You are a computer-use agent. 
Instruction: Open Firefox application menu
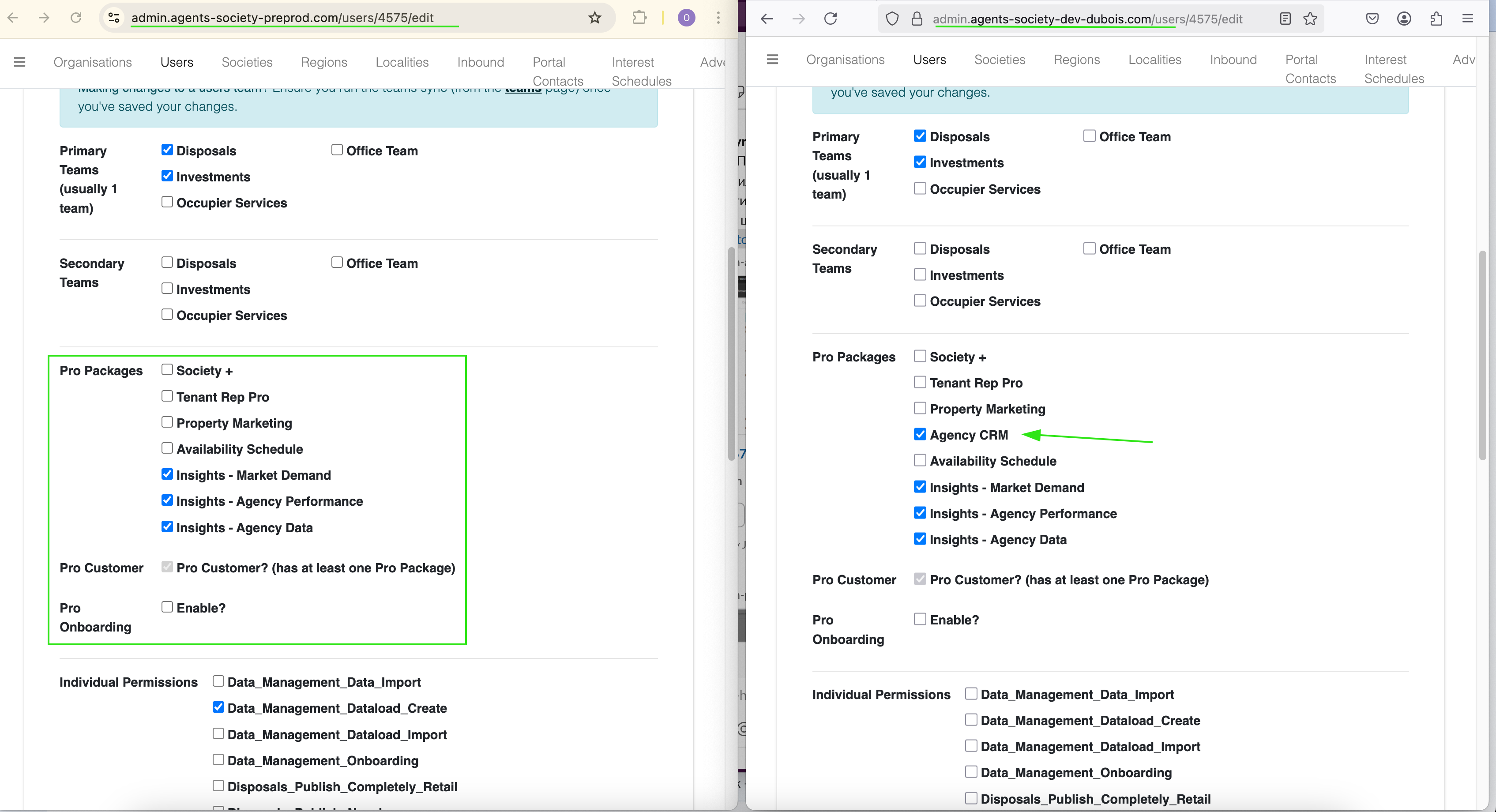[1468, 19]
